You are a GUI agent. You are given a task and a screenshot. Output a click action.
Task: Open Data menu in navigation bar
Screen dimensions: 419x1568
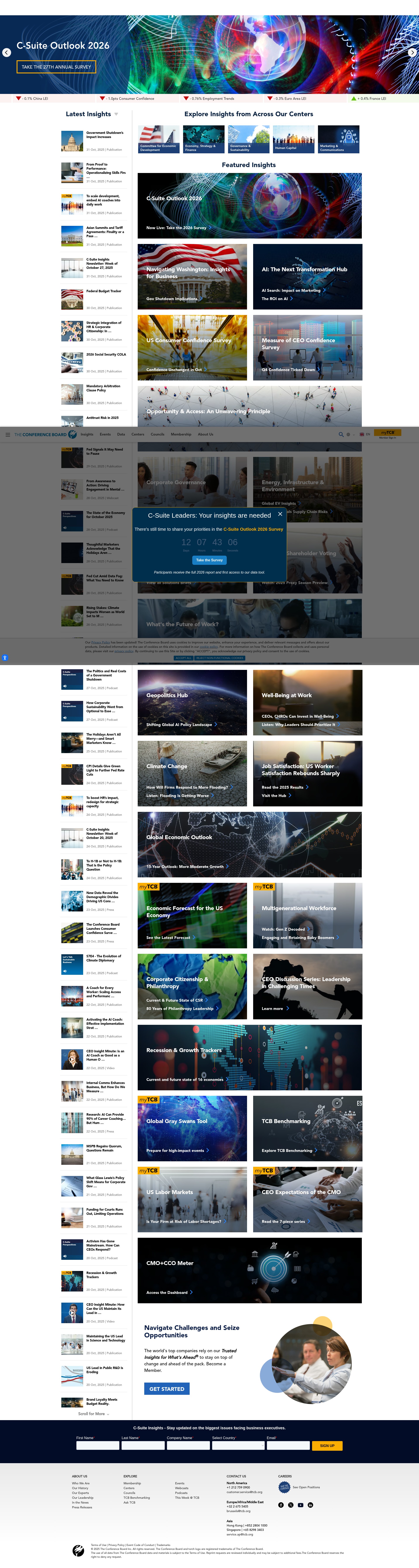click(121, 435)
